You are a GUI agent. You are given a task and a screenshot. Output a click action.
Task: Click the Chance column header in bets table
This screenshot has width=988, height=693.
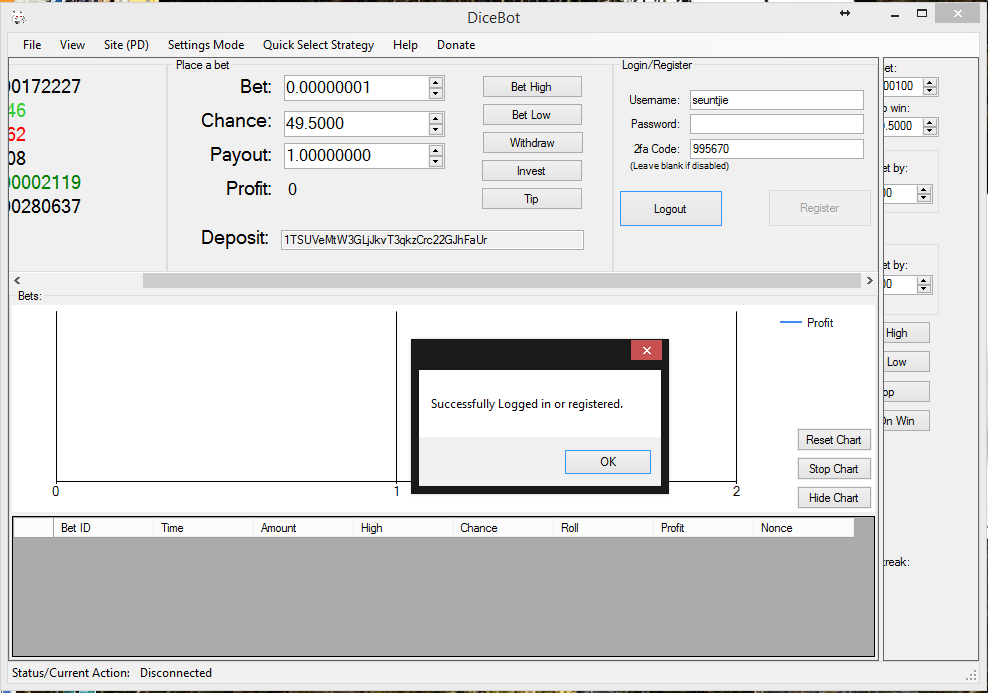[x=503, y=528]
